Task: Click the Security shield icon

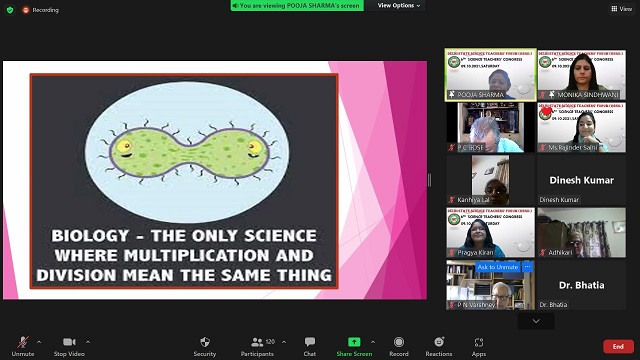Action: click(x=205, y=342)
